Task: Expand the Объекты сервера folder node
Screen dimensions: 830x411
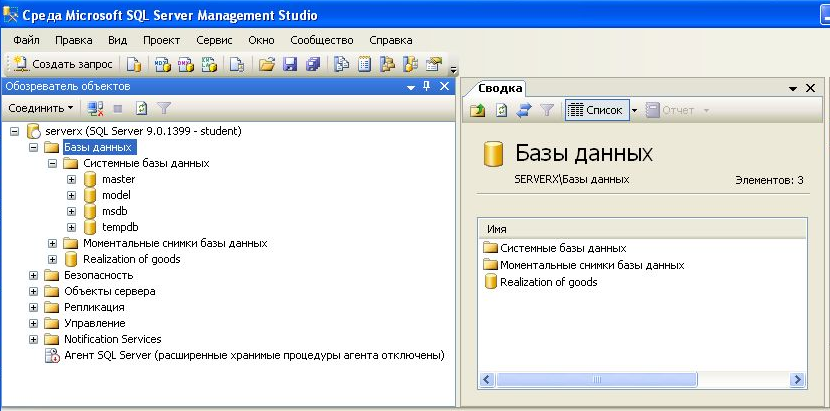Action: (34, 291)
